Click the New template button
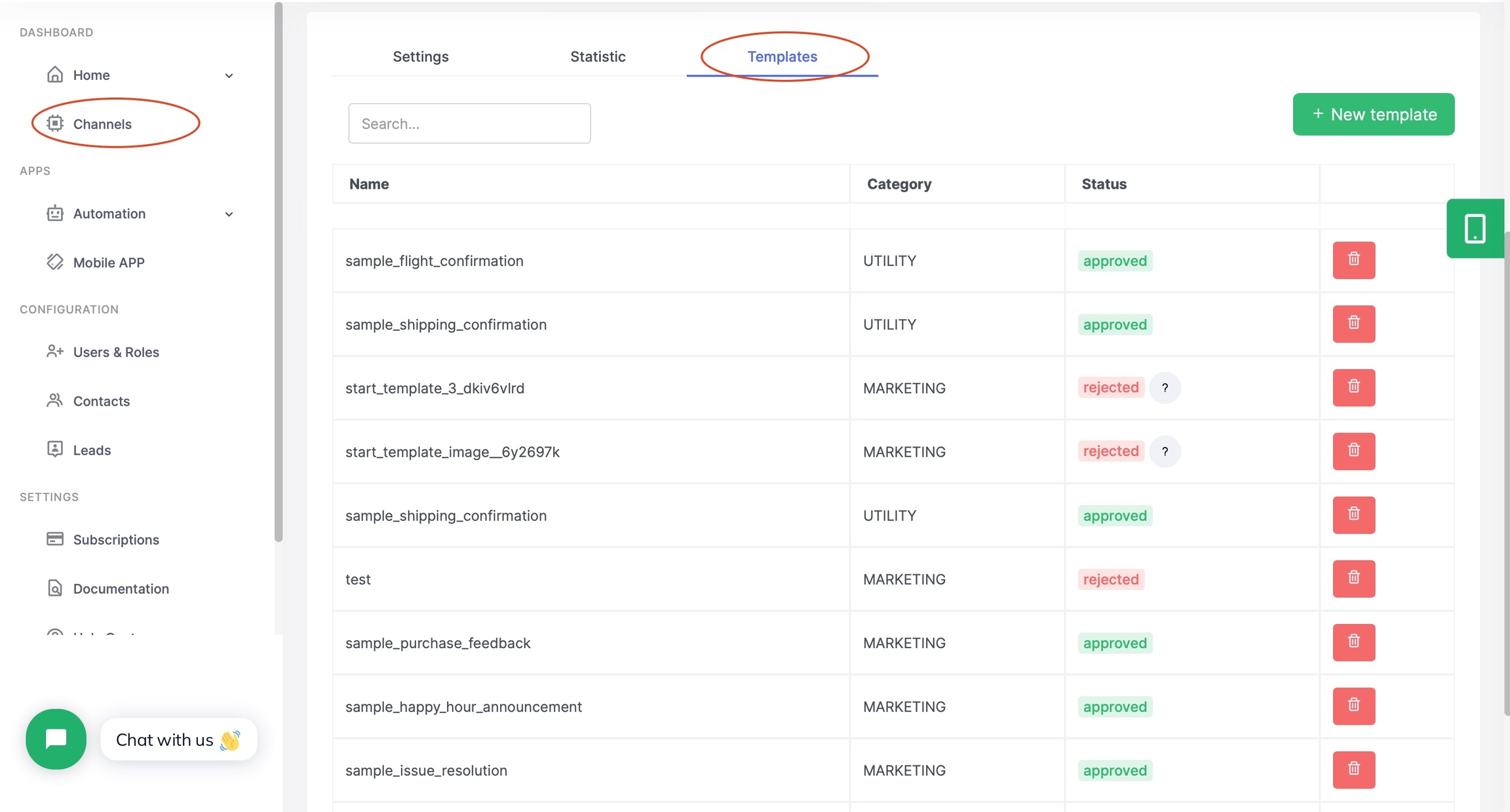Viewport: 1510px width, 812px height. [1373, 114]
